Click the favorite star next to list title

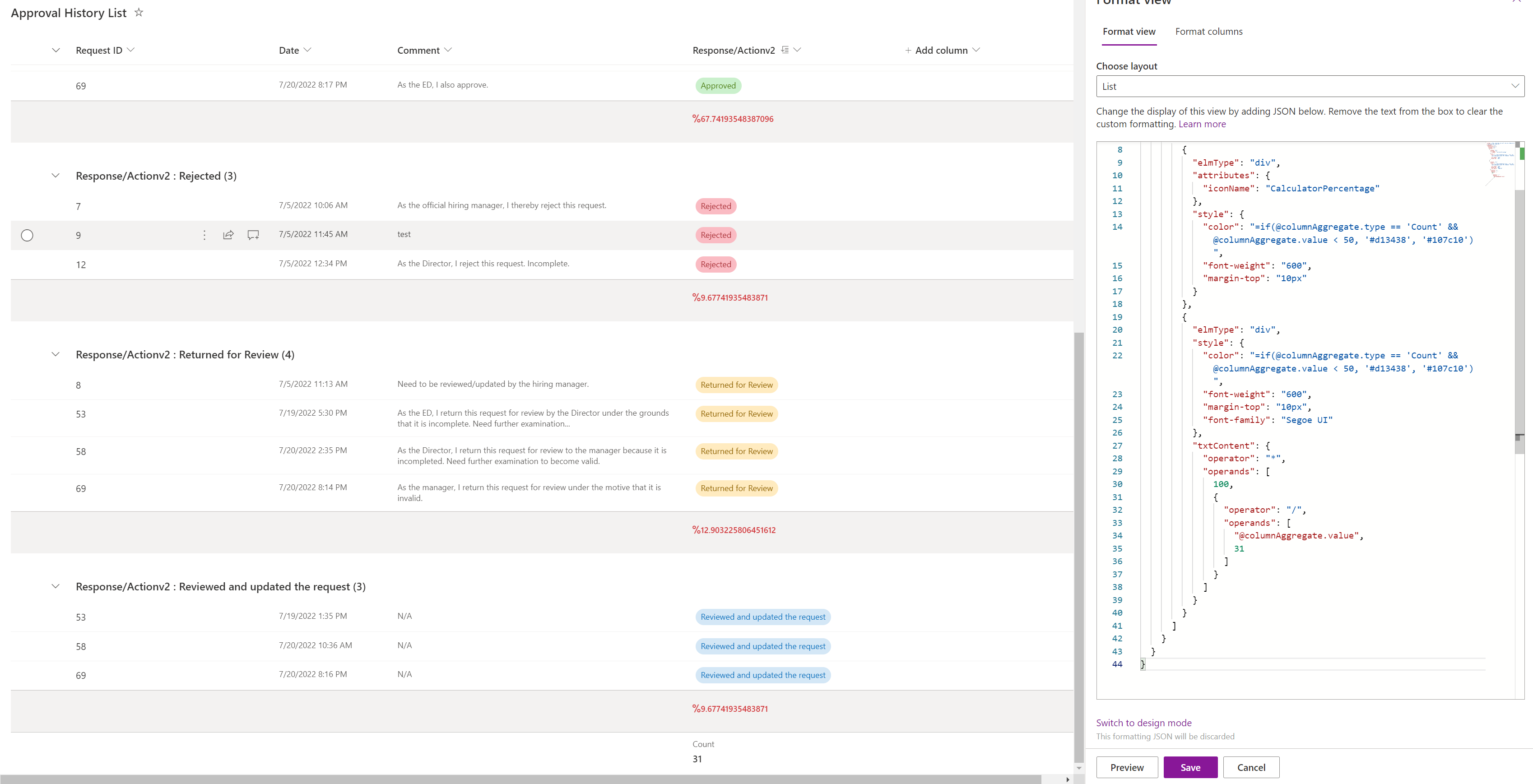139,13
